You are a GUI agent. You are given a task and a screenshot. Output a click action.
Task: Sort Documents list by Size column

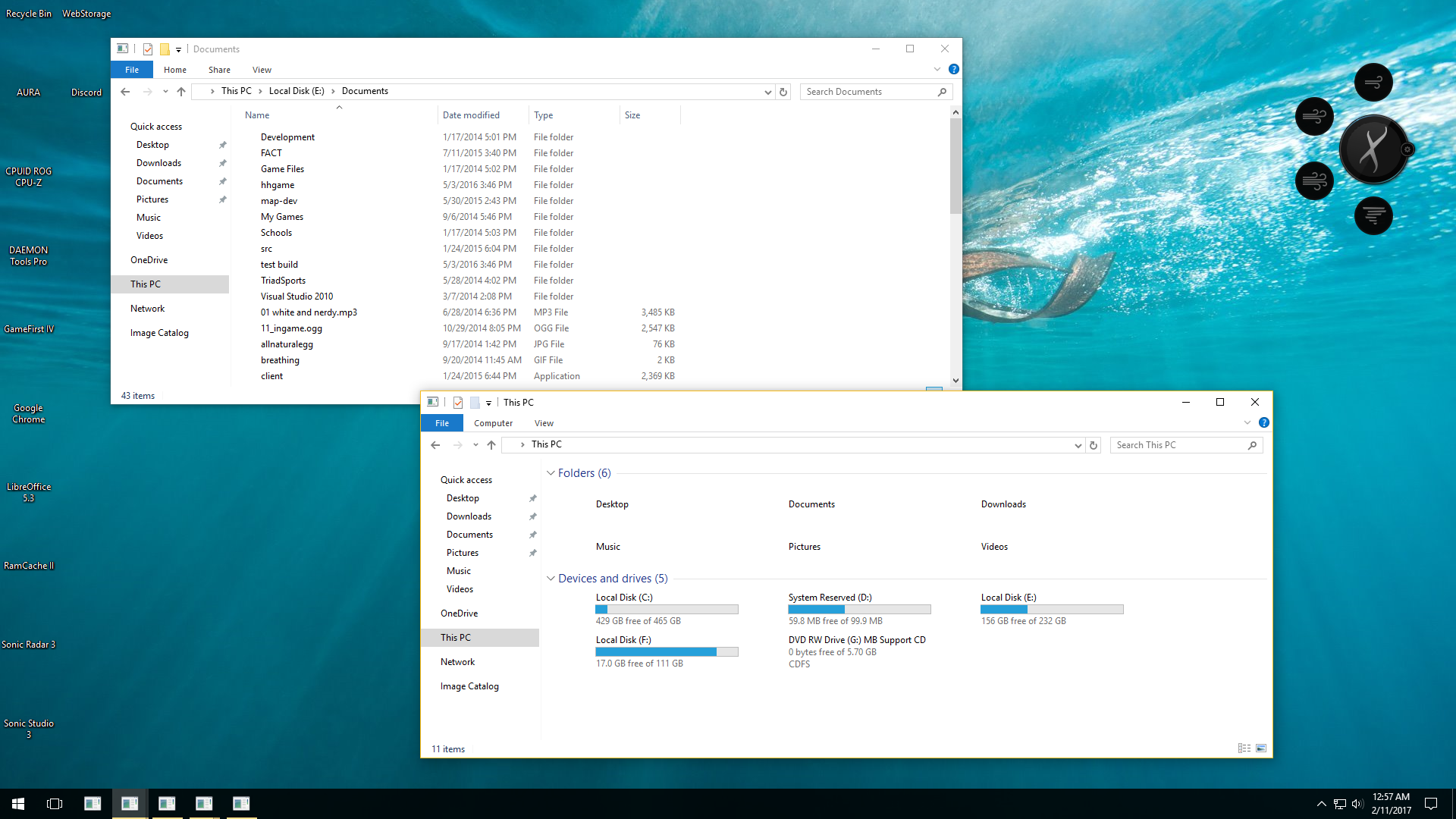coord(650,115)
